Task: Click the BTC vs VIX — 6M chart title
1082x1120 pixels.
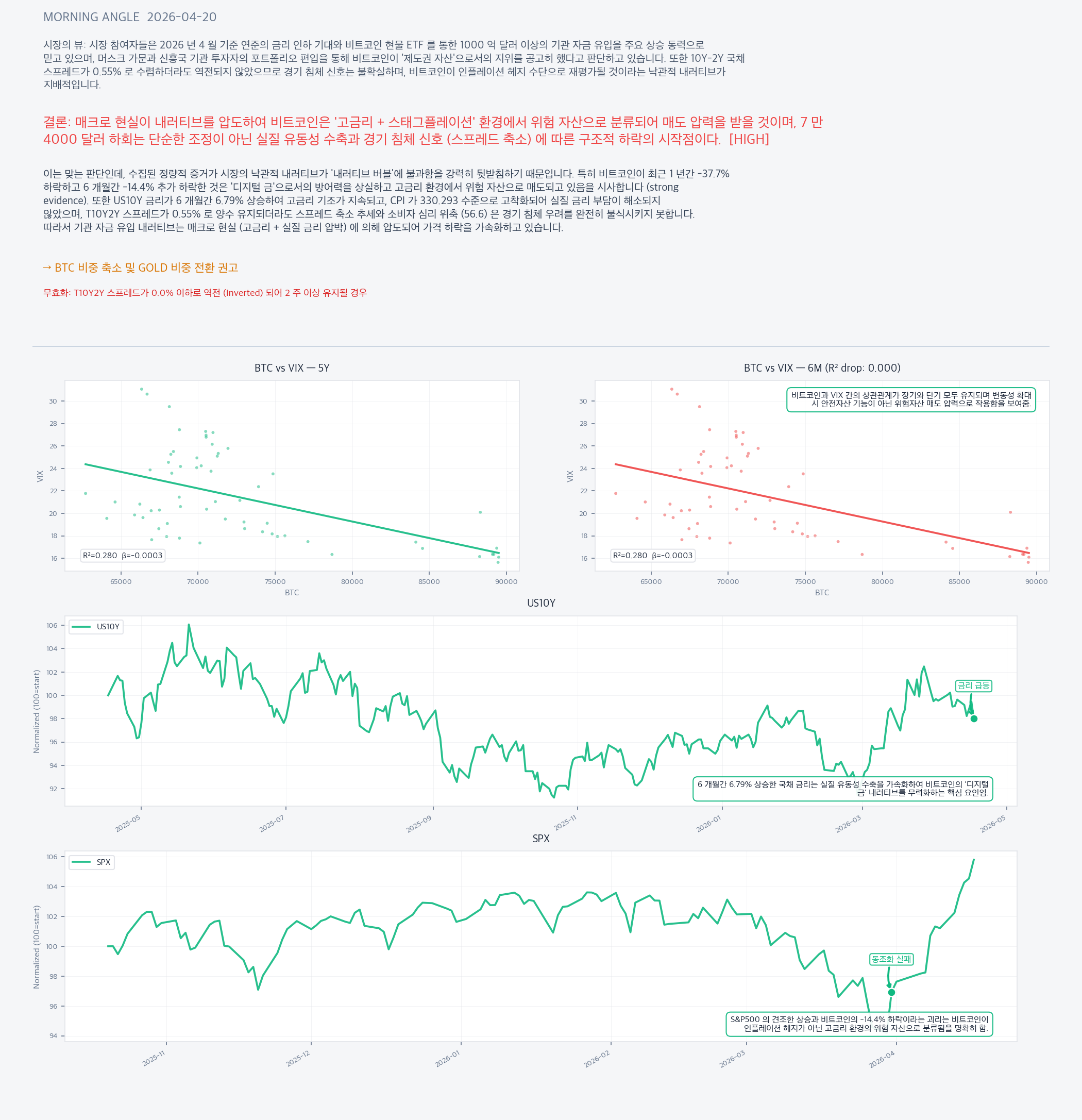Action: point(821,368)
